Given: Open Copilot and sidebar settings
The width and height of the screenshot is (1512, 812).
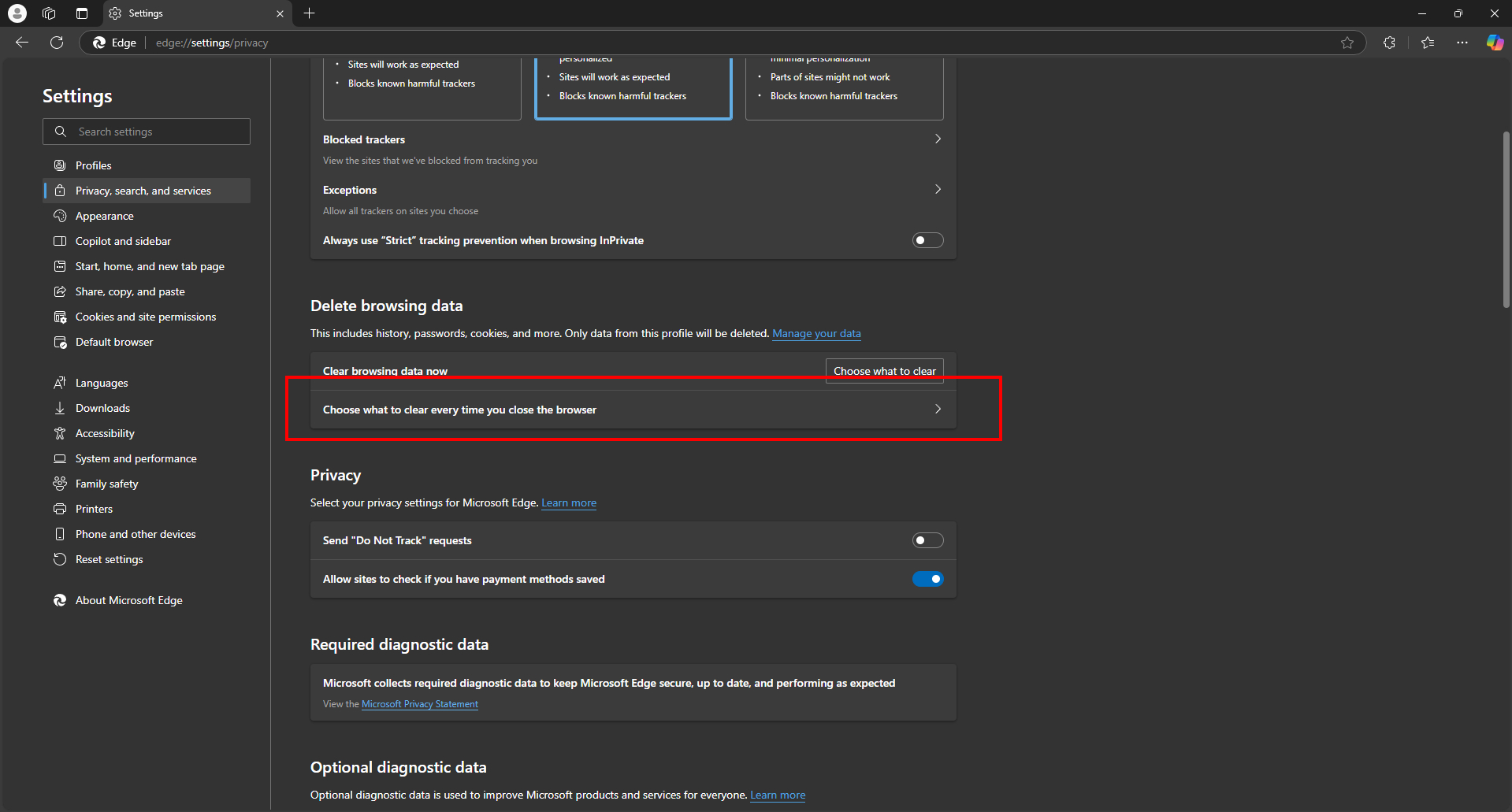Looking at the screenshot, I should click(147, 241).
